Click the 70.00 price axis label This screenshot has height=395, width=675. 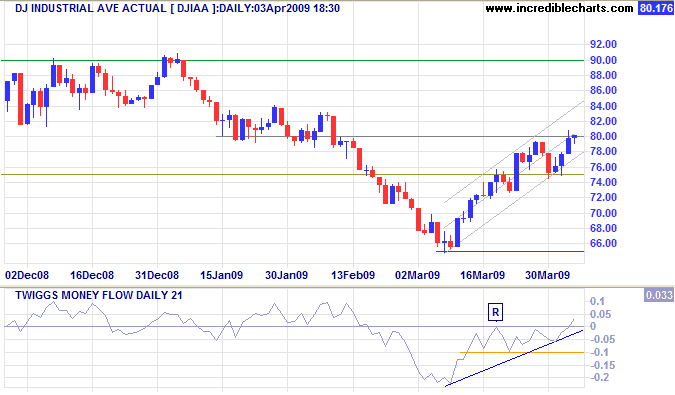604,213
